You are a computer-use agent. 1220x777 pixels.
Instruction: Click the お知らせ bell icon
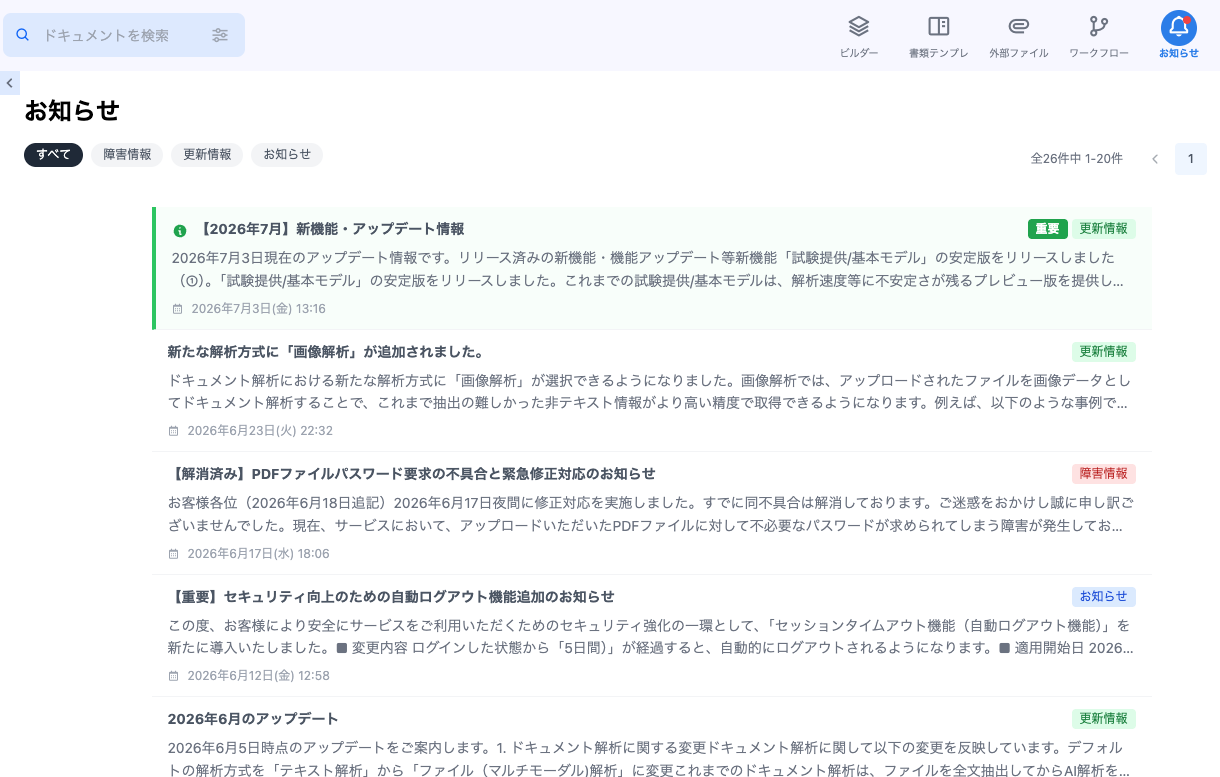[1179, 28]
